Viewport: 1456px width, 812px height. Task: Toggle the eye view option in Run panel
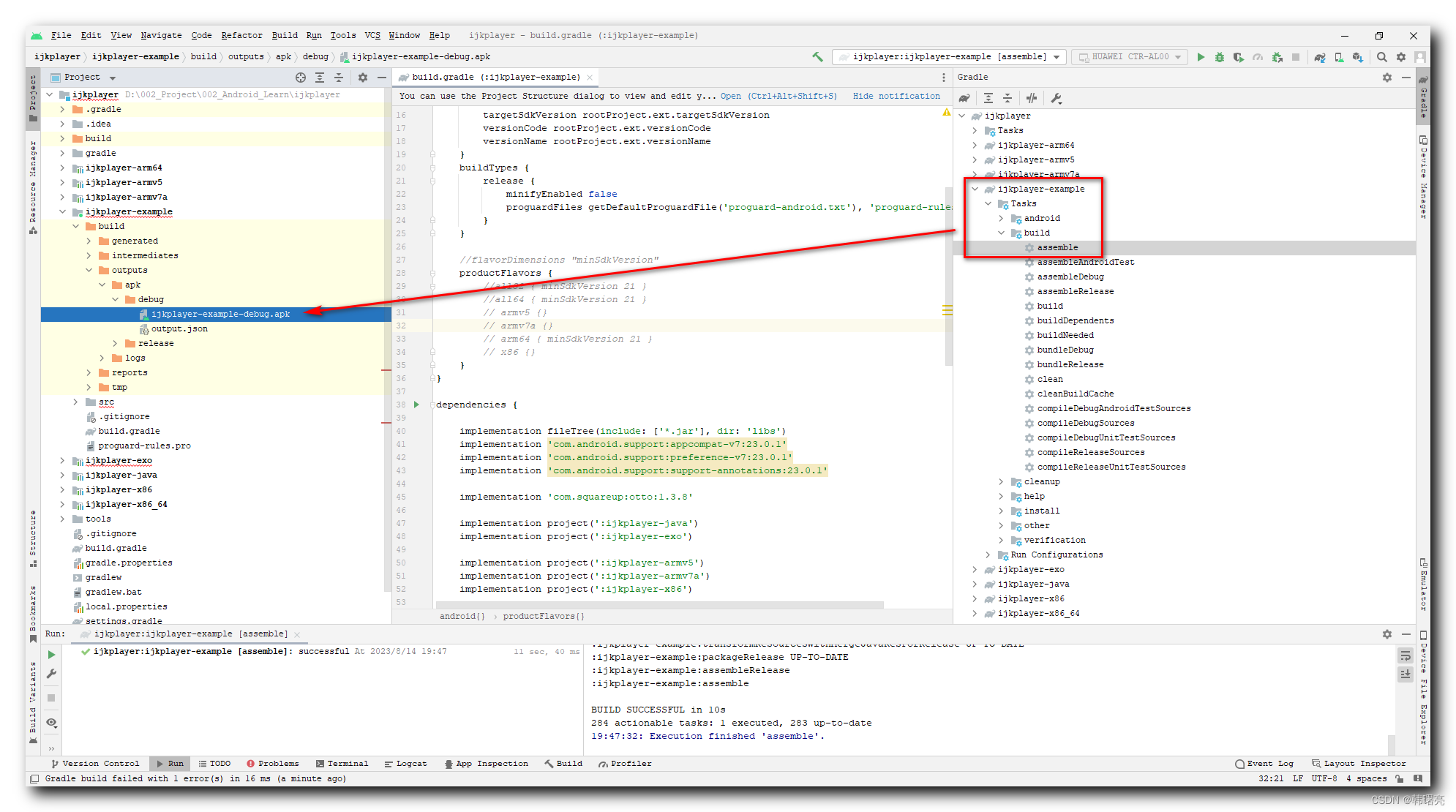coord(51,723)
